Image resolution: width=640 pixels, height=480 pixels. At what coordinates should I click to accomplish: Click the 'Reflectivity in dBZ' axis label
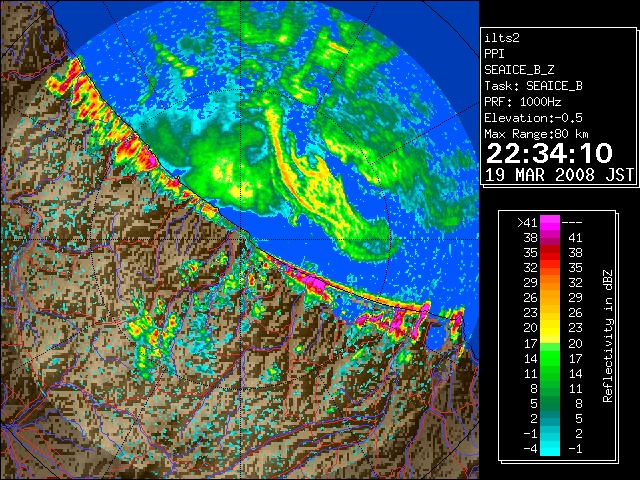coord(608,336)
